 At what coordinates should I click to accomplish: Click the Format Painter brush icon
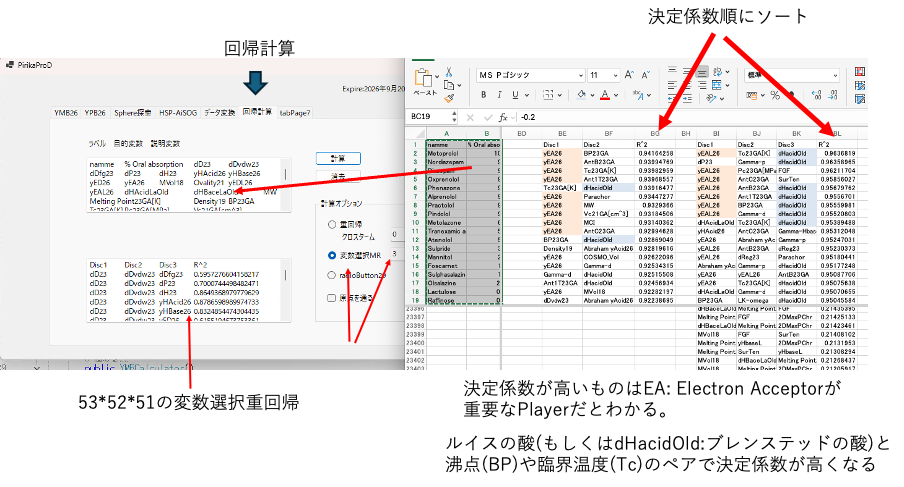point(449,97)
